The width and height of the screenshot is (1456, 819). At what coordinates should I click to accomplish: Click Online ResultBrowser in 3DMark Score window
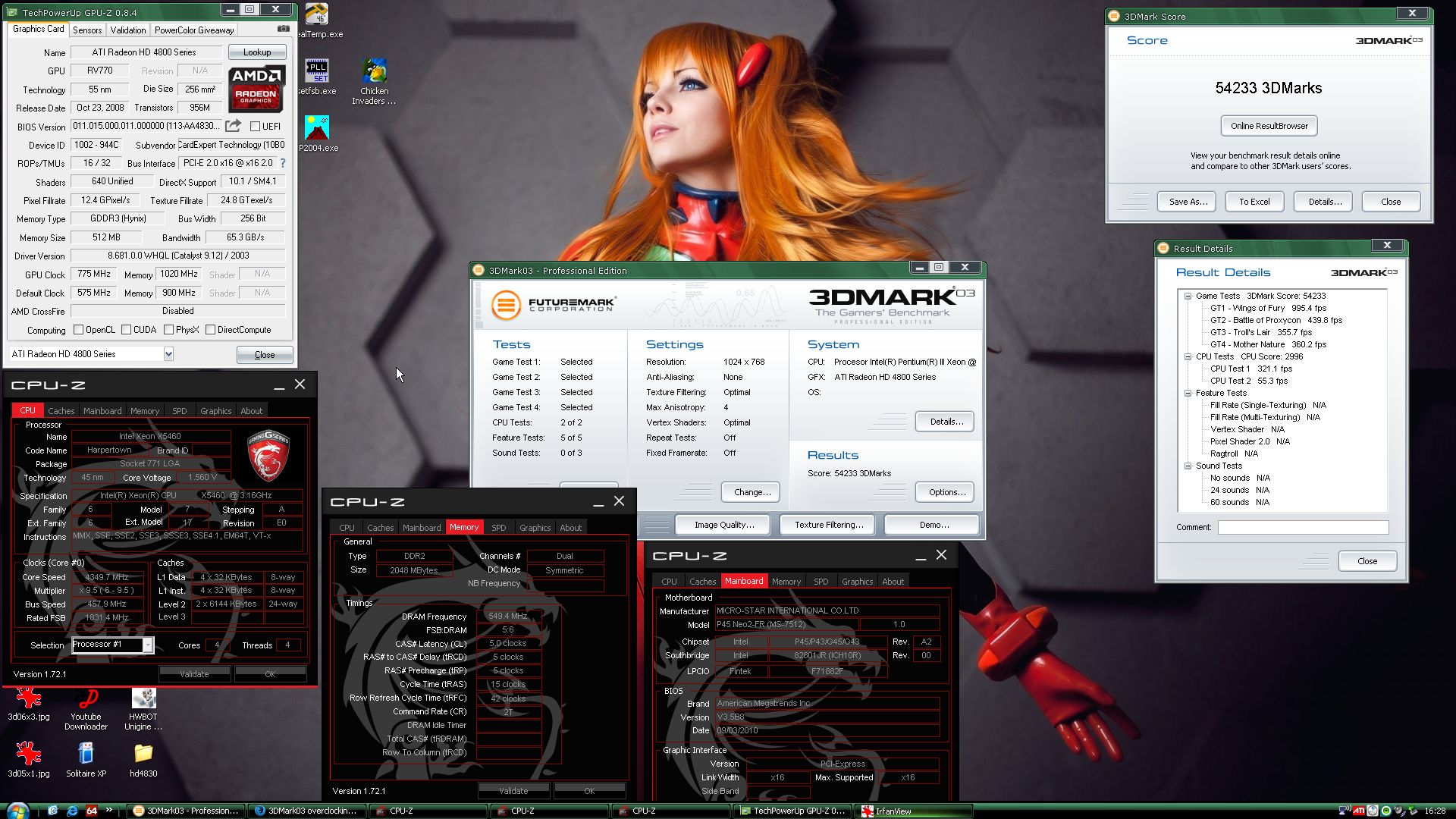tap(1269, 126)
